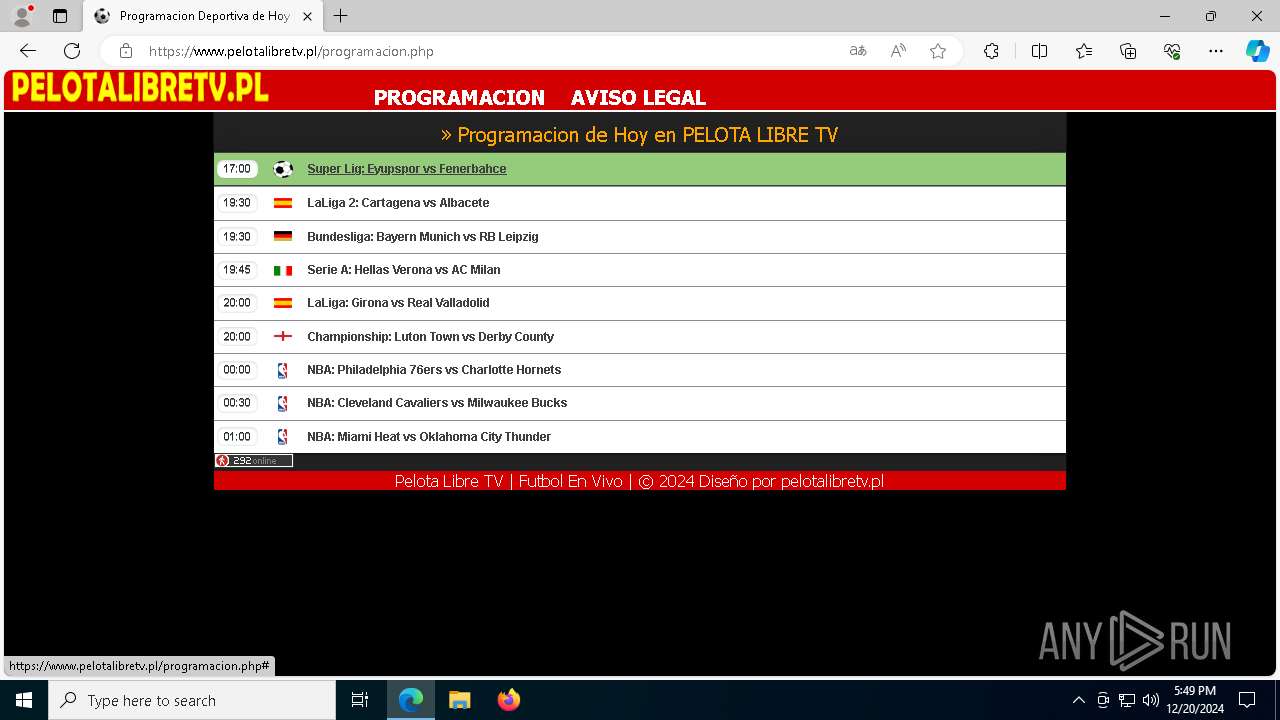
Task: Click the 19:45 time badge
Action: [237, 270]
